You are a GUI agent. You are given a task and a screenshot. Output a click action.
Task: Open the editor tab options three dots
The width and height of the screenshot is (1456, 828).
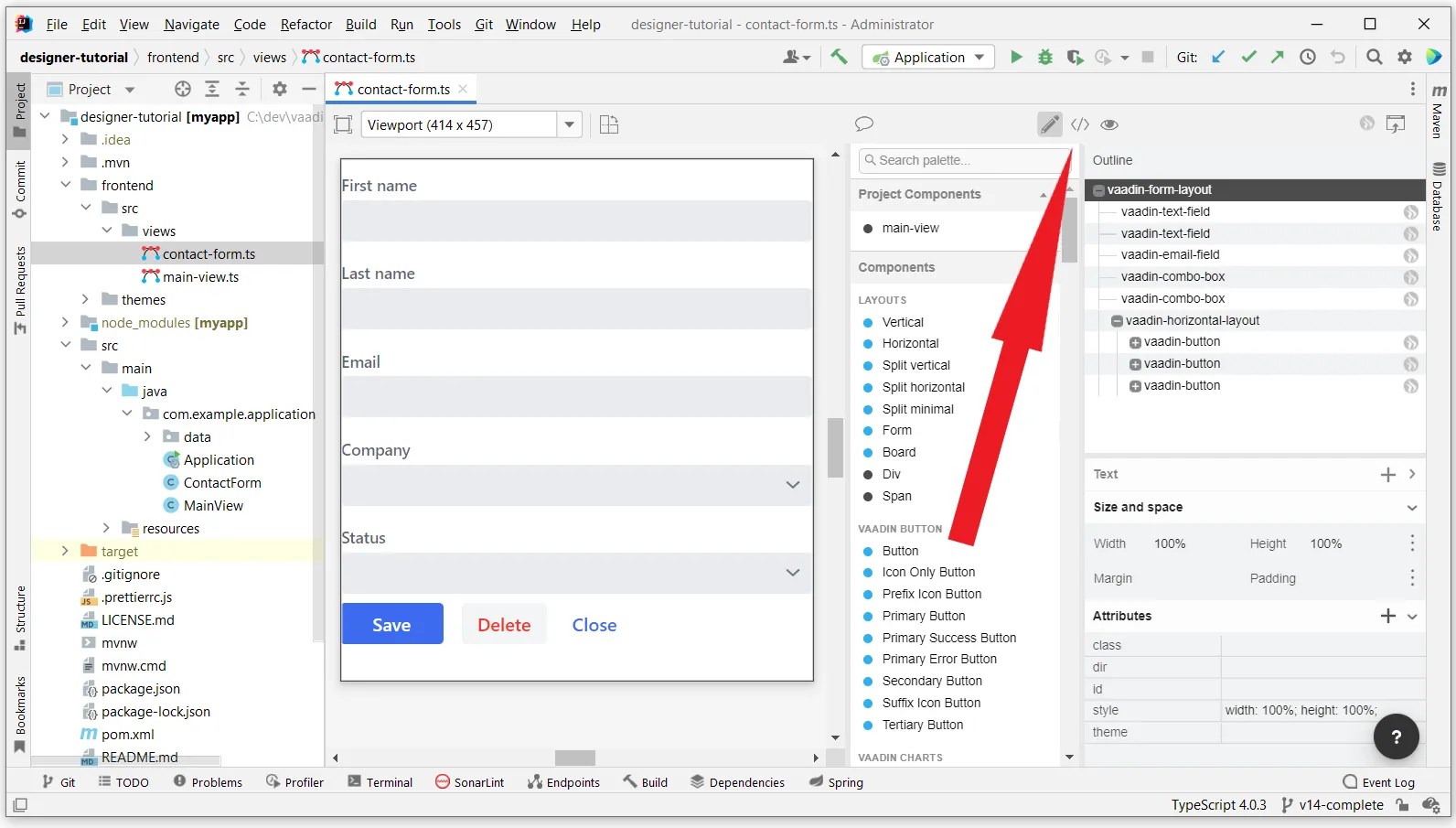point(1412,89)
